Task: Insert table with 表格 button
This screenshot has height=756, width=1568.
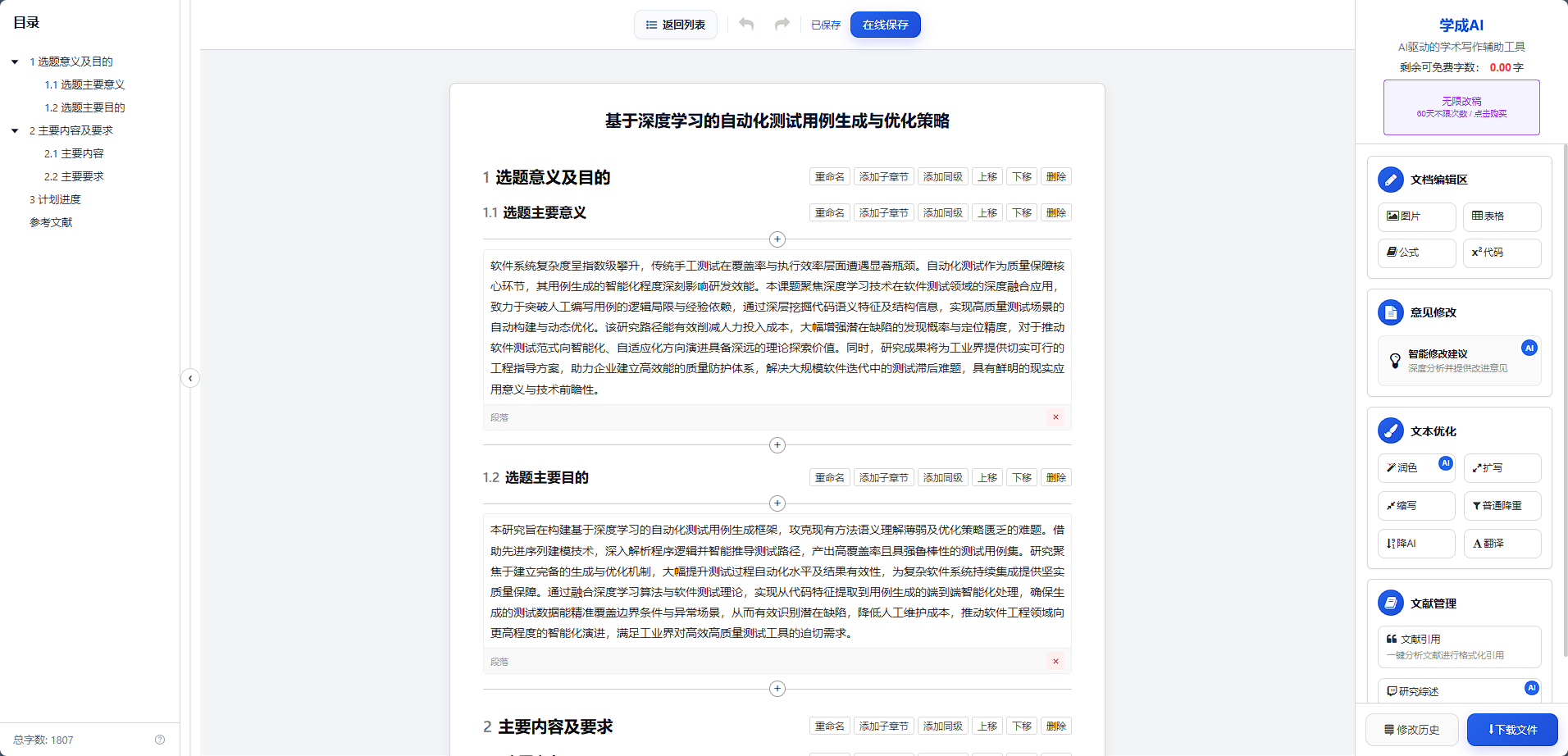Action: 1502,216
